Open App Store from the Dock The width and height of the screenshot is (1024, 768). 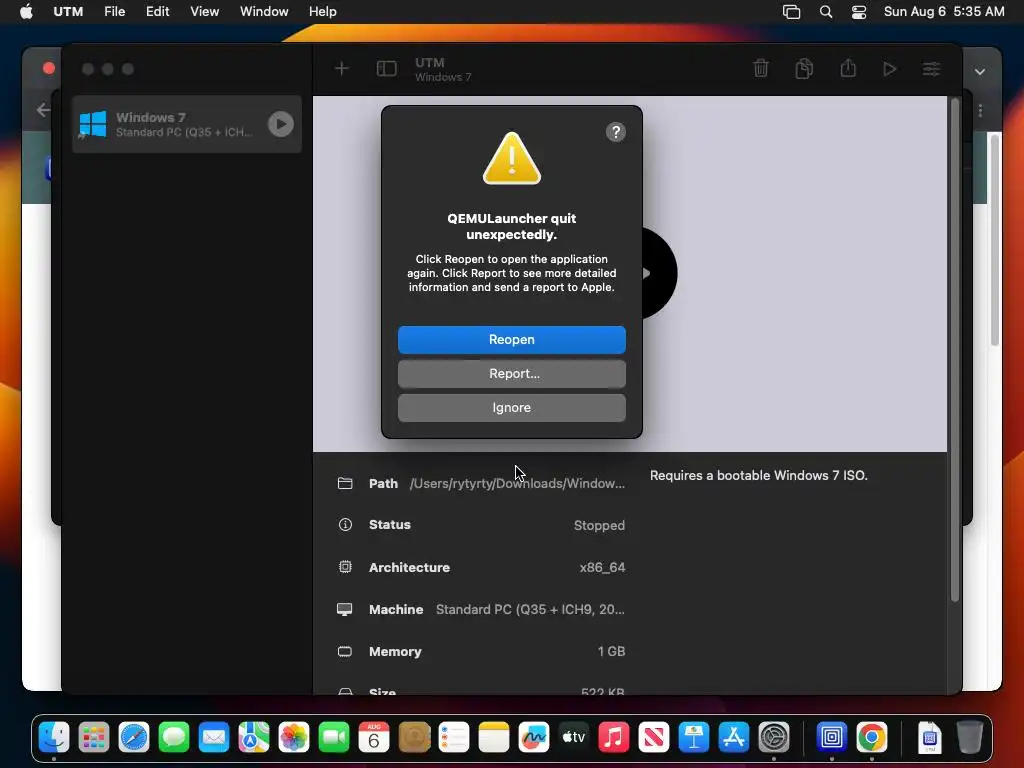(733, 737)
